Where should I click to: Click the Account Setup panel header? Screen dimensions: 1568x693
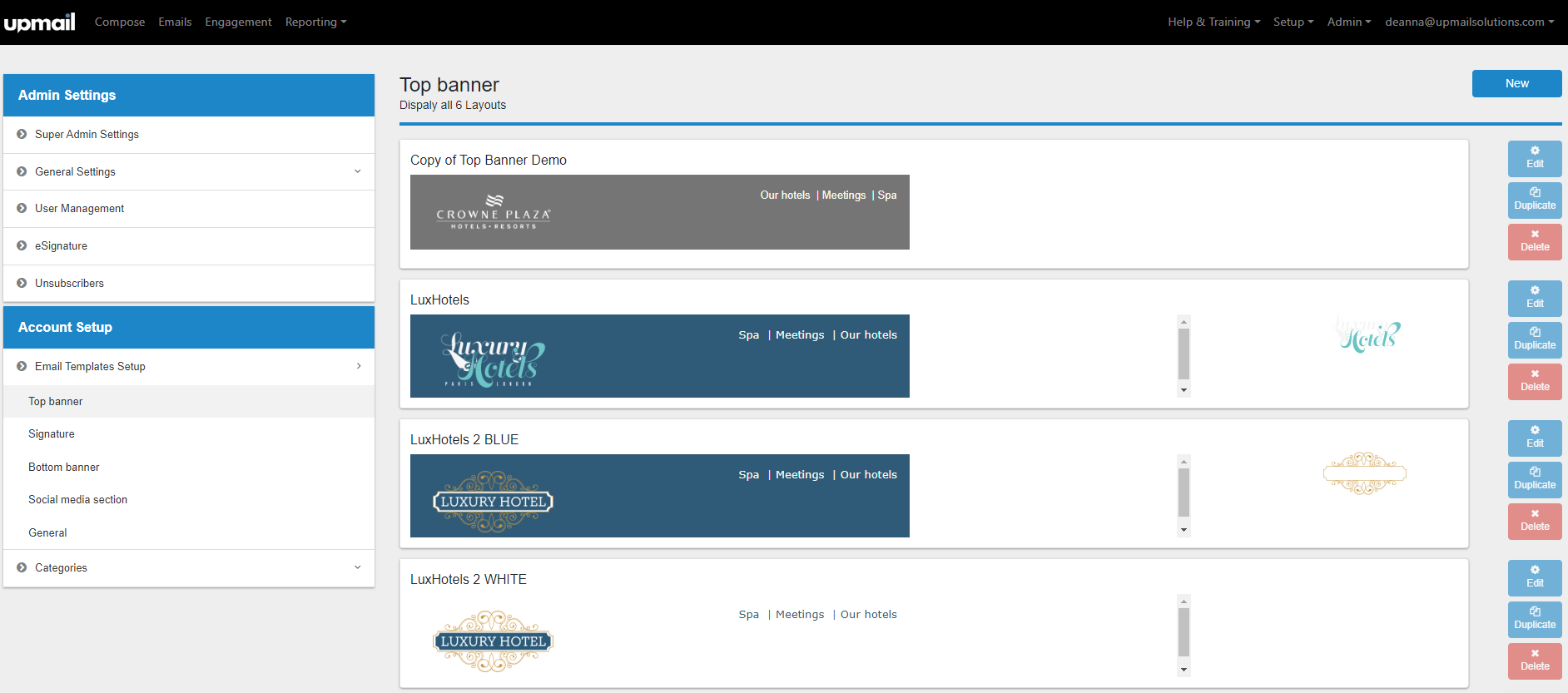pos(189,327)
